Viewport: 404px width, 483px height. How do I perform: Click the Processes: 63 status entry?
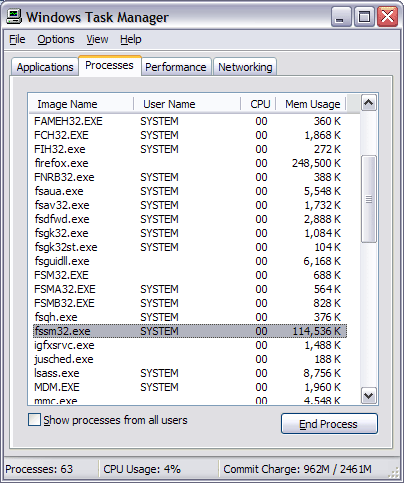(39, 469)
